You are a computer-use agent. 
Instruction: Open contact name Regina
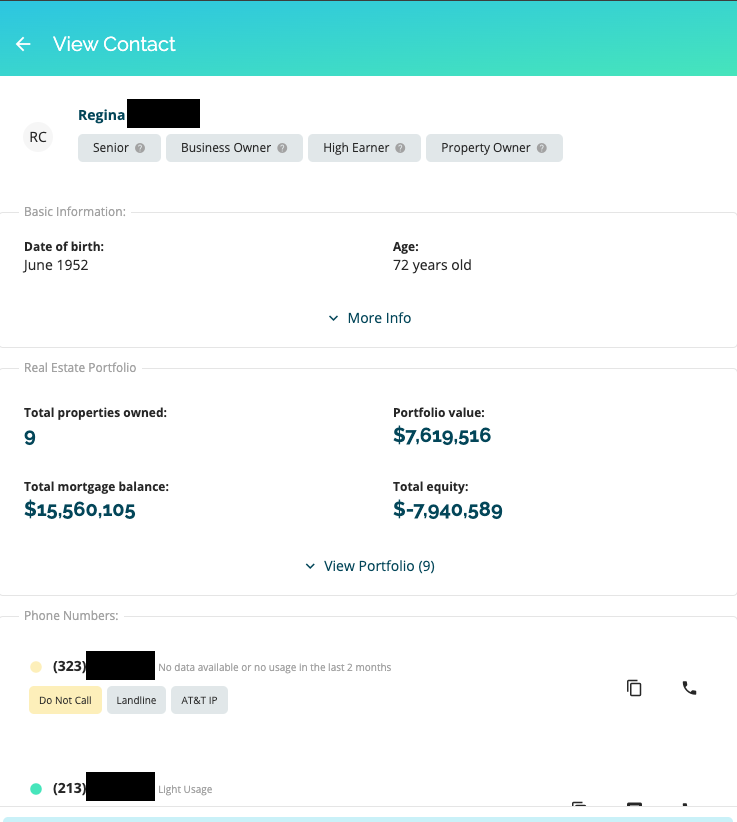click(x=102, y=115)
